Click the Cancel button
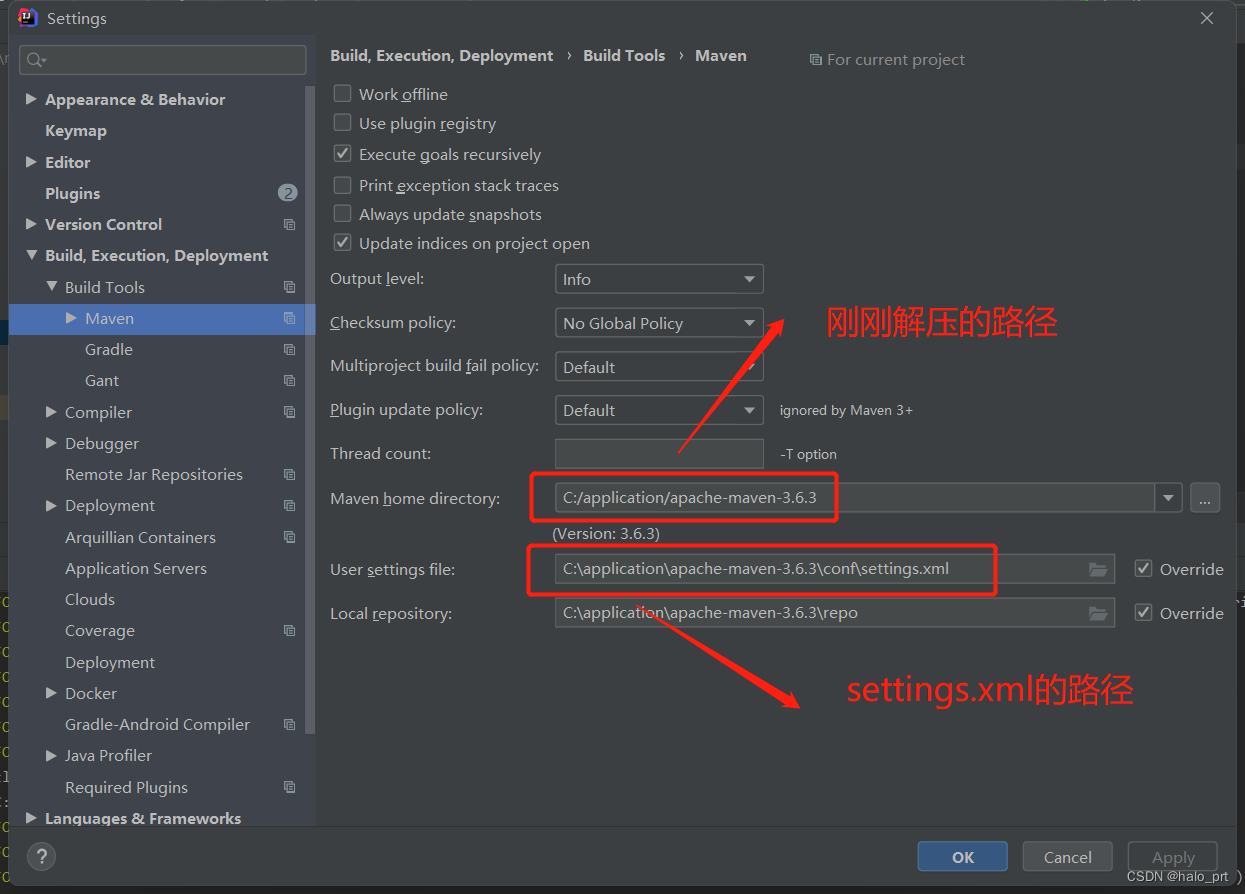The height and width of the screenshot is (894, 1245). [1068, 857]
